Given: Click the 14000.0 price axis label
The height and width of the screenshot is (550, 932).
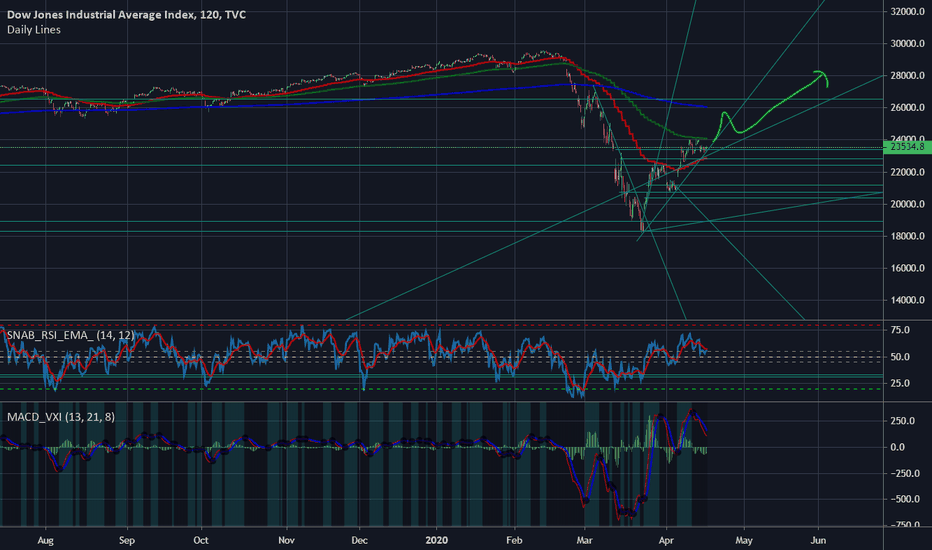Looking at the screenshot, I should point(907,300).
